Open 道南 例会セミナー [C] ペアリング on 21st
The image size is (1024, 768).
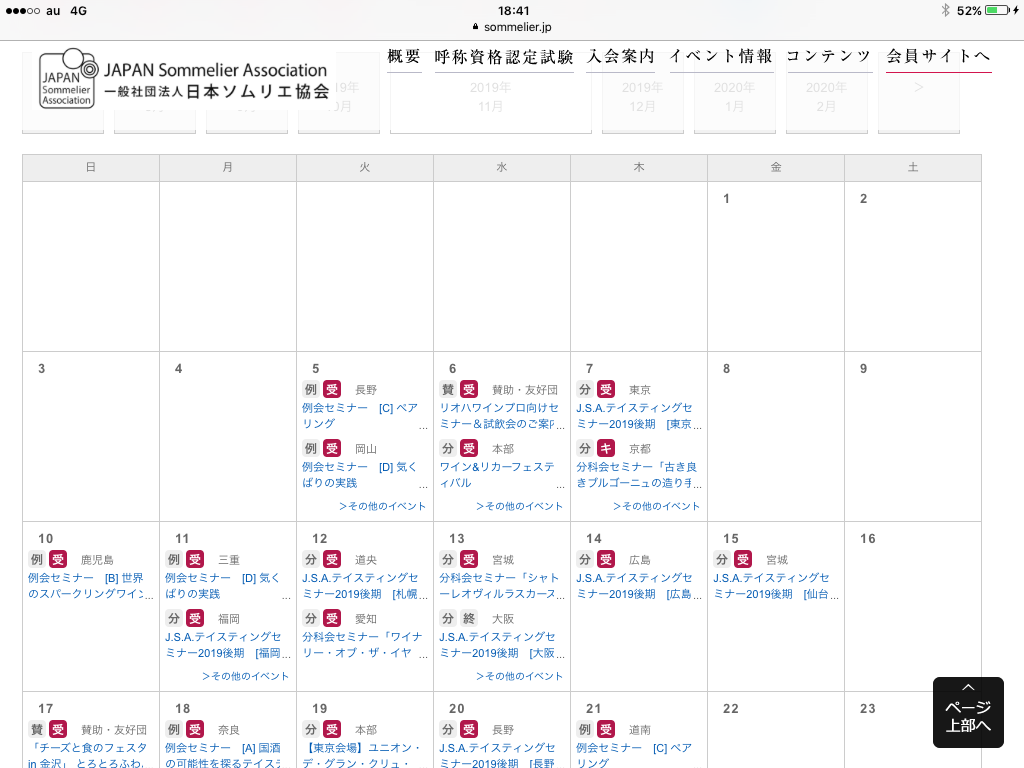[637, 754]
